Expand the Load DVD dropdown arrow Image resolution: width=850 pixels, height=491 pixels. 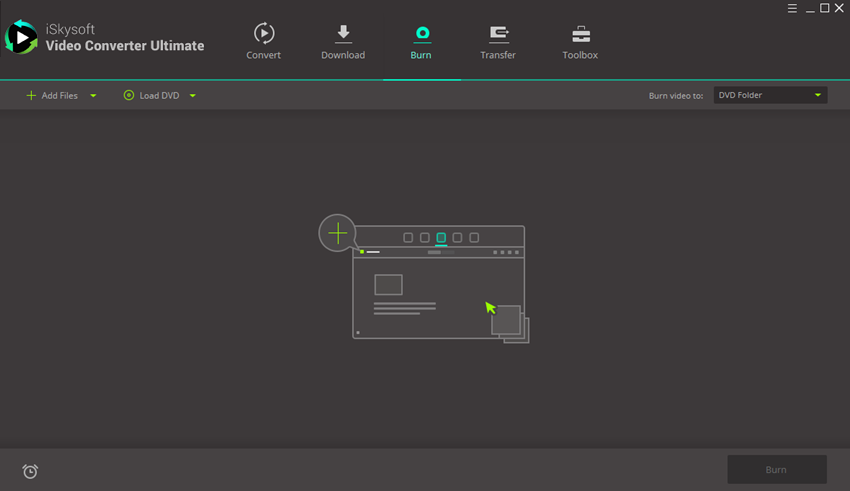coord(192,96)
